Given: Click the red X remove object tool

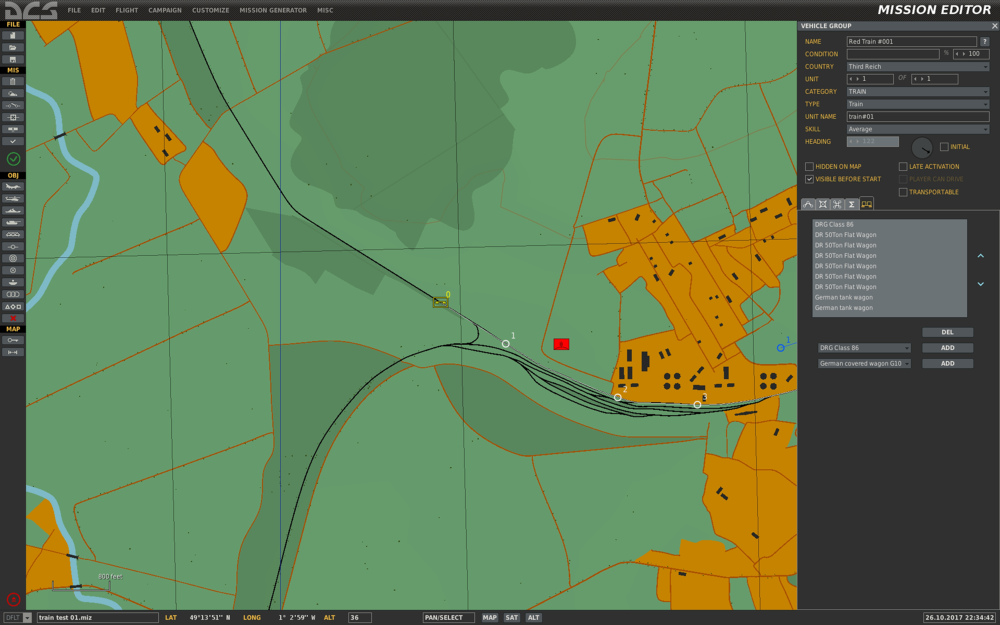Looking at the screenshot, I should 13,318.
